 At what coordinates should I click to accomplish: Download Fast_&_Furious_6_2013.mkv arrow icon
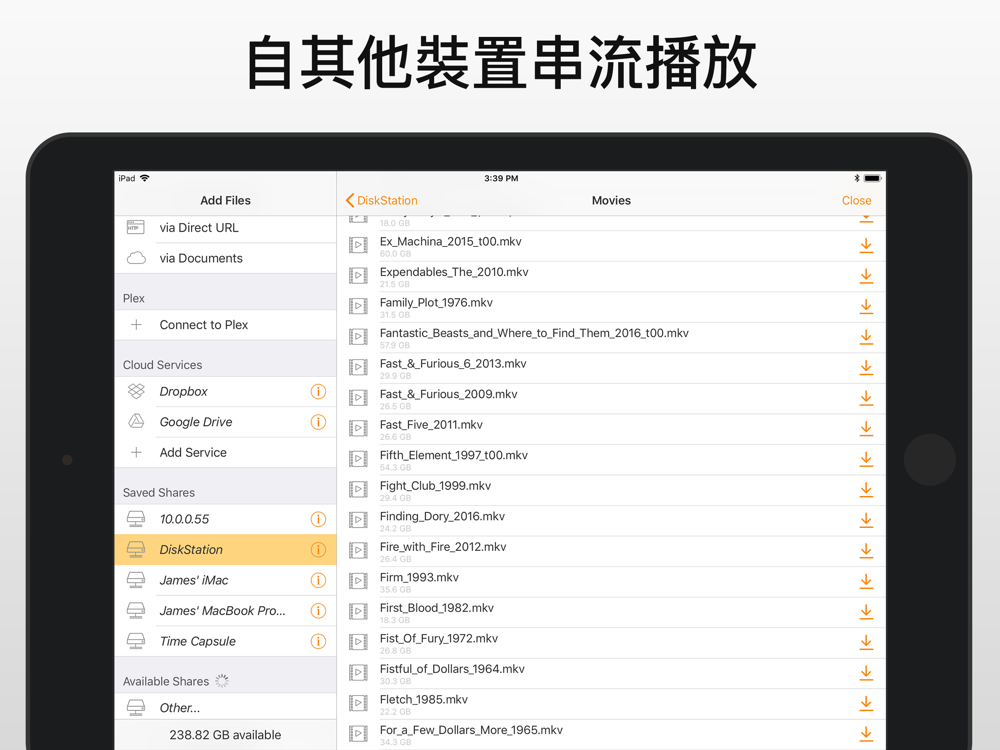coord(866,367)
